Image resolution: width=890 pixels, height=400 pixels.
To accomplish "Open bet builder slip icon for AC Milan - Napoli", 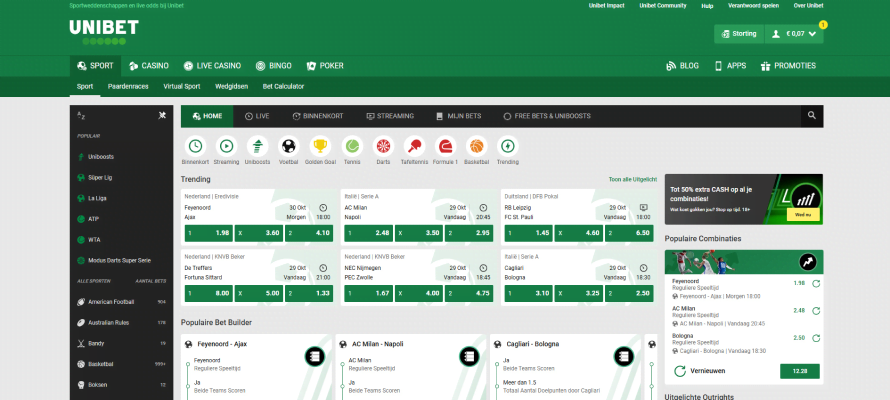I will pyautogui.click(x=469, y=356).
